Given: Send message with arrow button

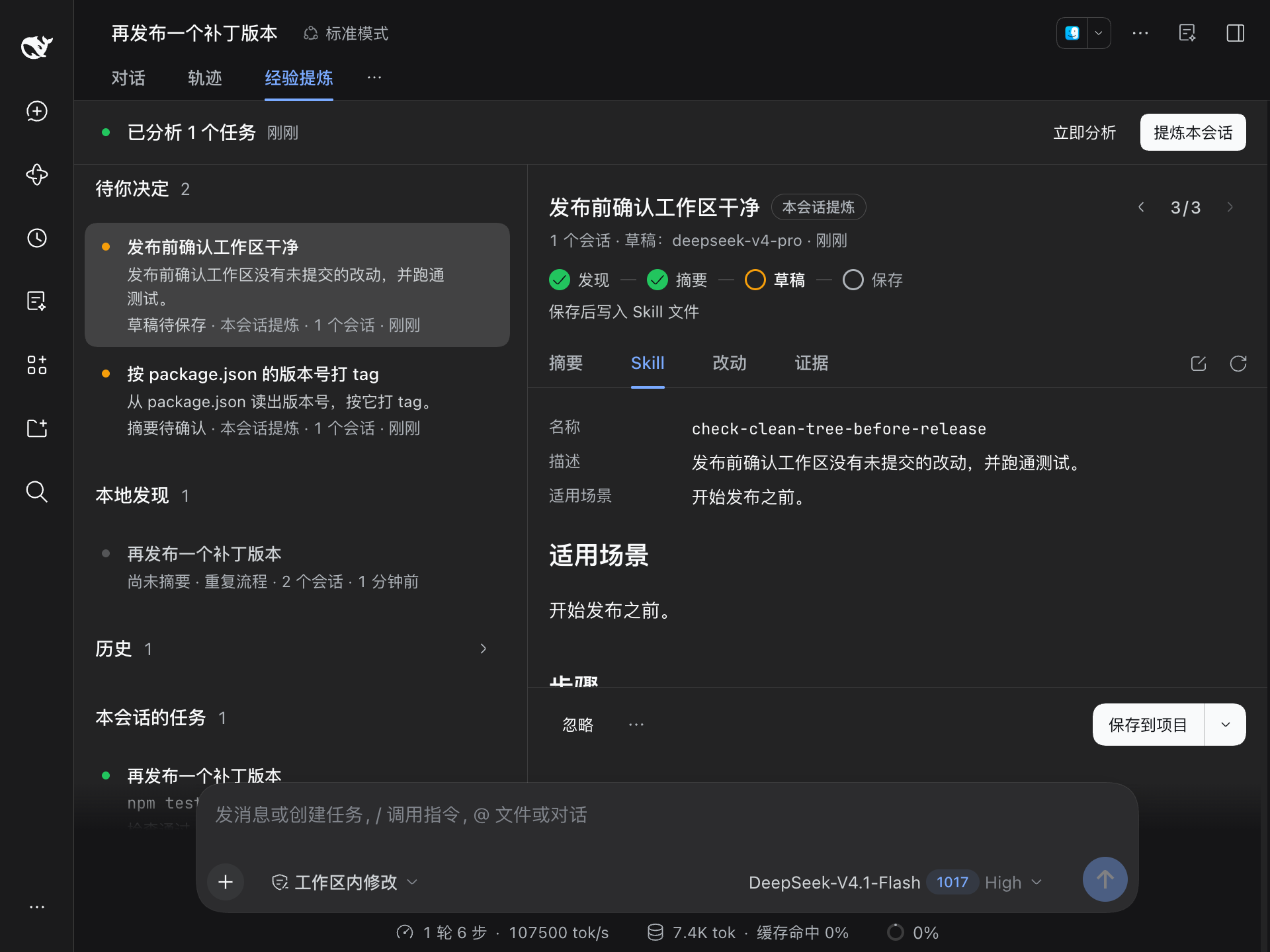Looking at the screenshot, I should (x=1105, y=879).
